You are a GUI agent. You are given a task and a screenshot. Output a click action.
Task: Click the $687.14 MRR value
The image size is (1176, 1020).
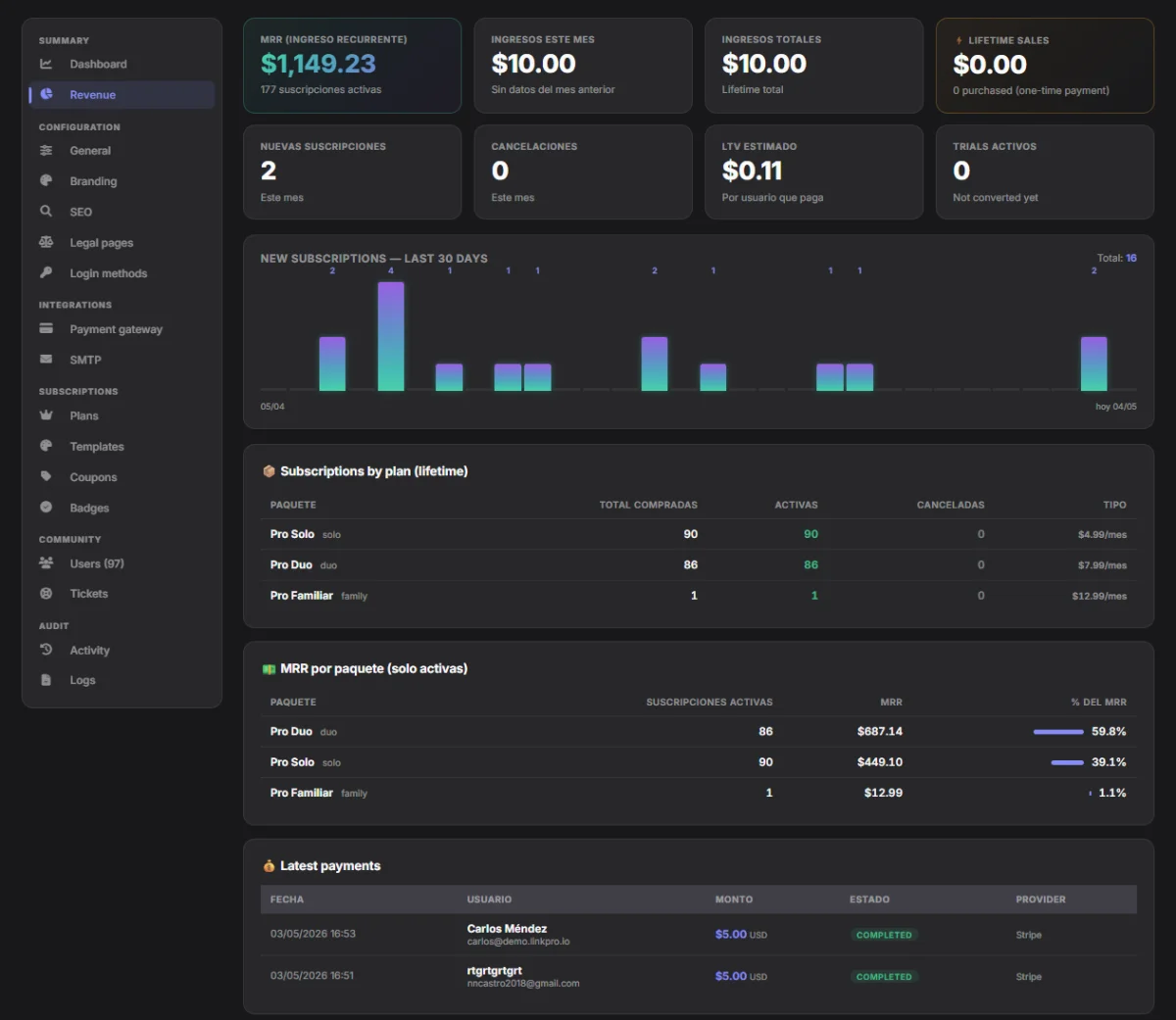[x=880, y=732]
